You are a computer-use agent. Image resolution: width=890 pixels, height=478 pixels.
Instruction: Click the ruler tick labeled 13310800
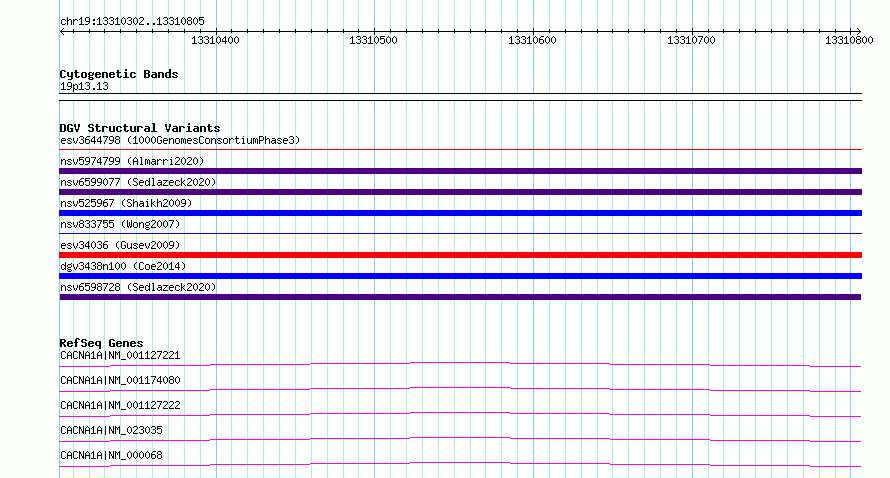[x=849, y=40]
